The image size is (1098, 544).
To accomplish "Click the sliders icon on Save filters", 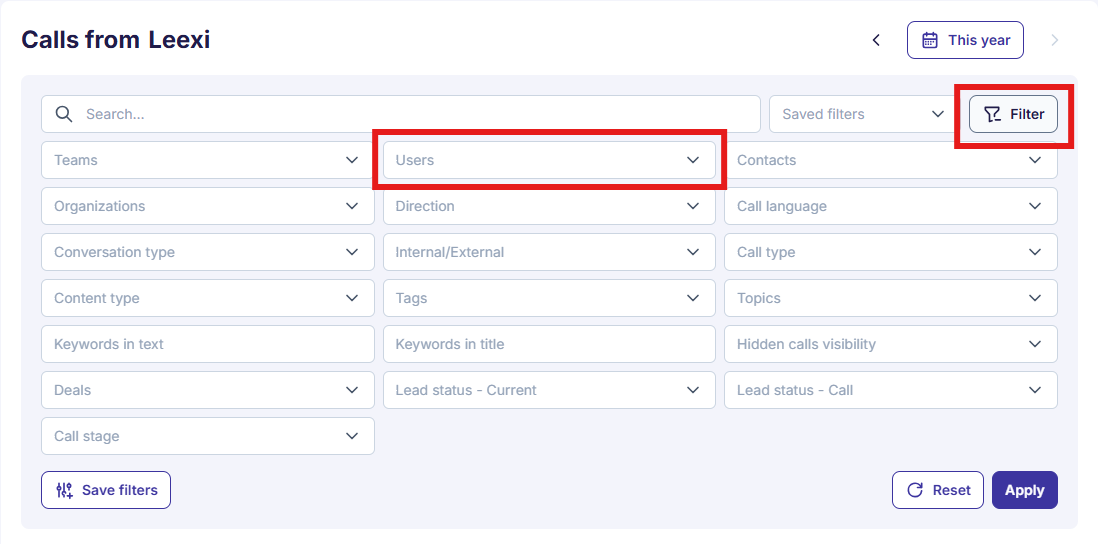I will tap(64, 490).
